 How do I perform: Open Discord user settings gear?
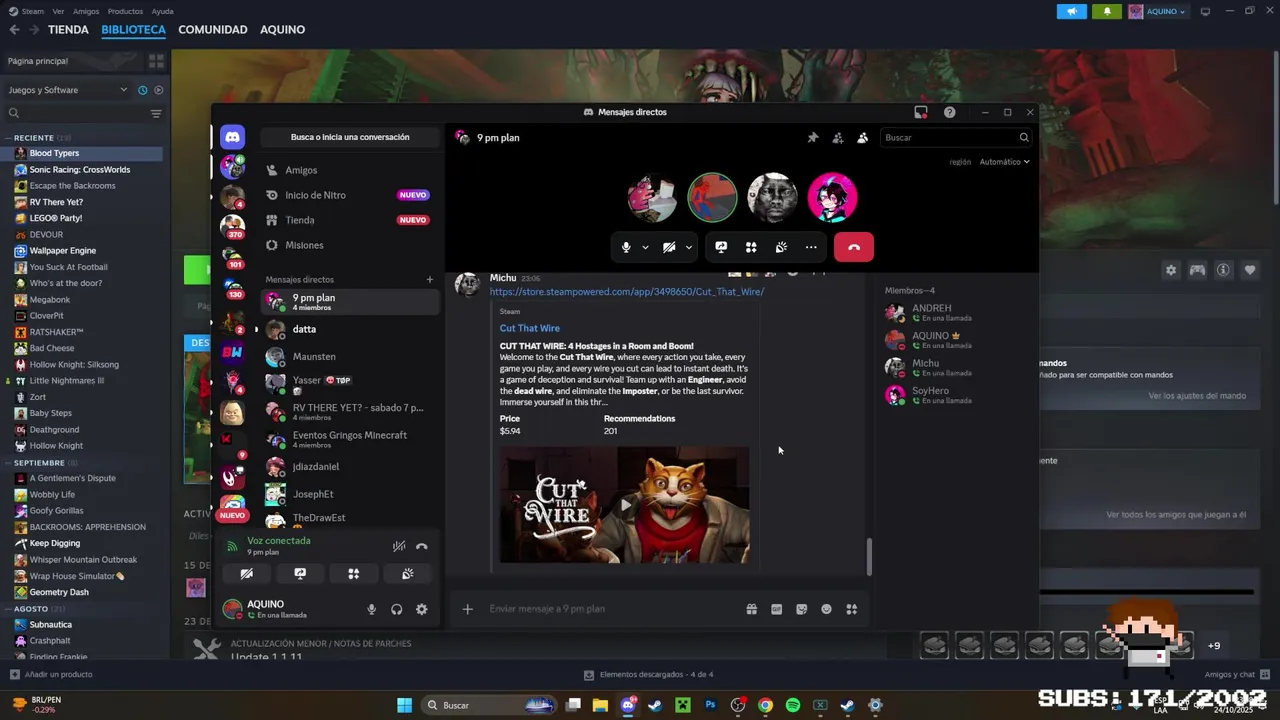pyautogui.click(x=422, y=609)
